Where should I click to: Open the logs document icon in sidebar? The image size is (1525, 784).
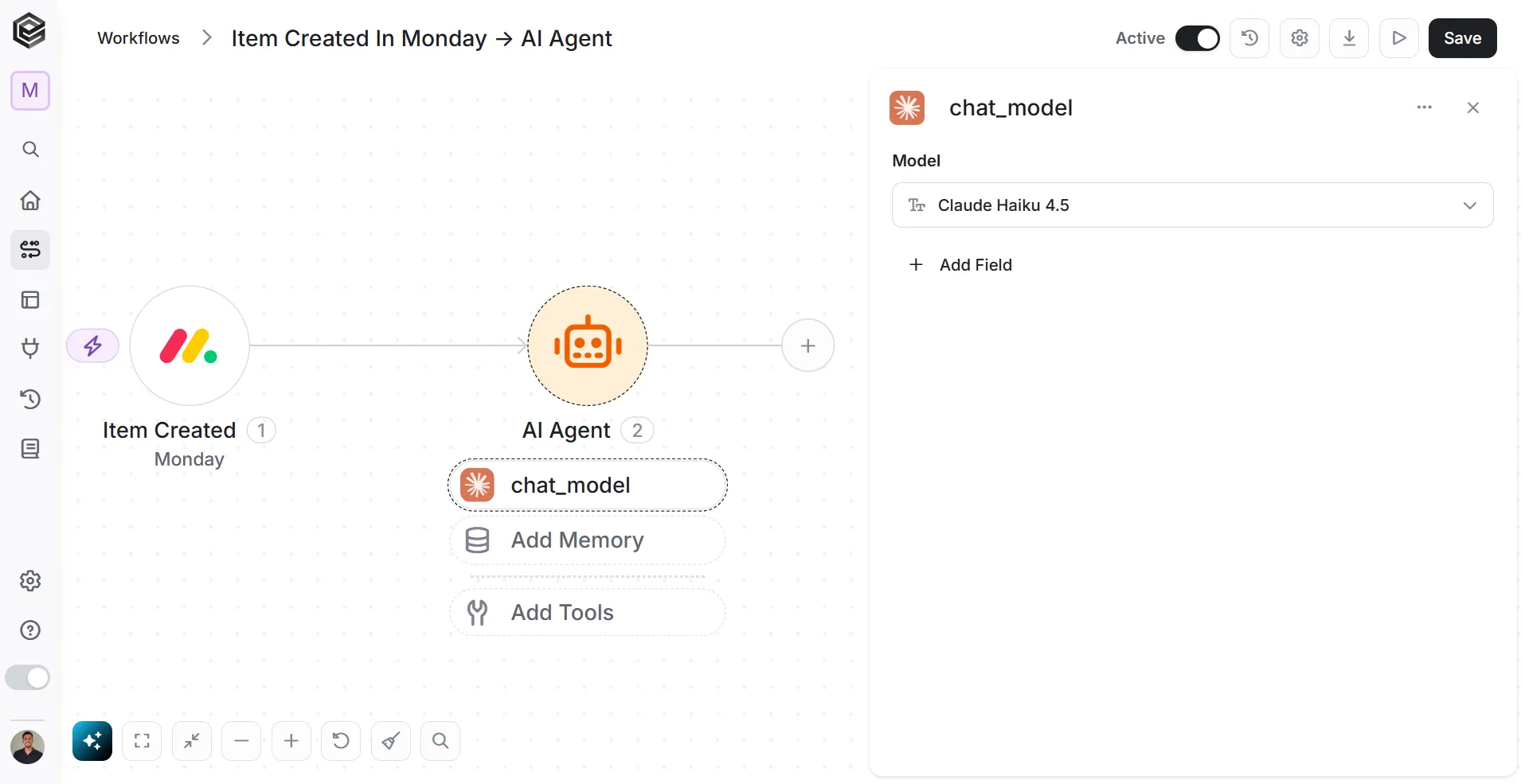pyautogui.click(x=30, y=449)
